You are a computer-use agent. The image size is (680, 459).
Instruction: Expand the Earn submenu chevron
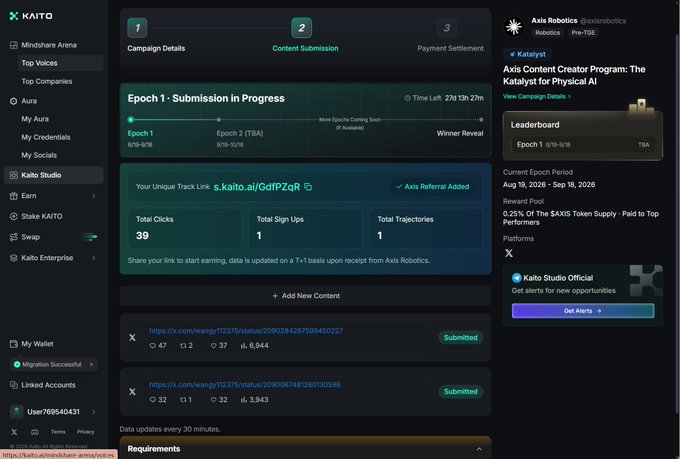(x=94, y=196)
